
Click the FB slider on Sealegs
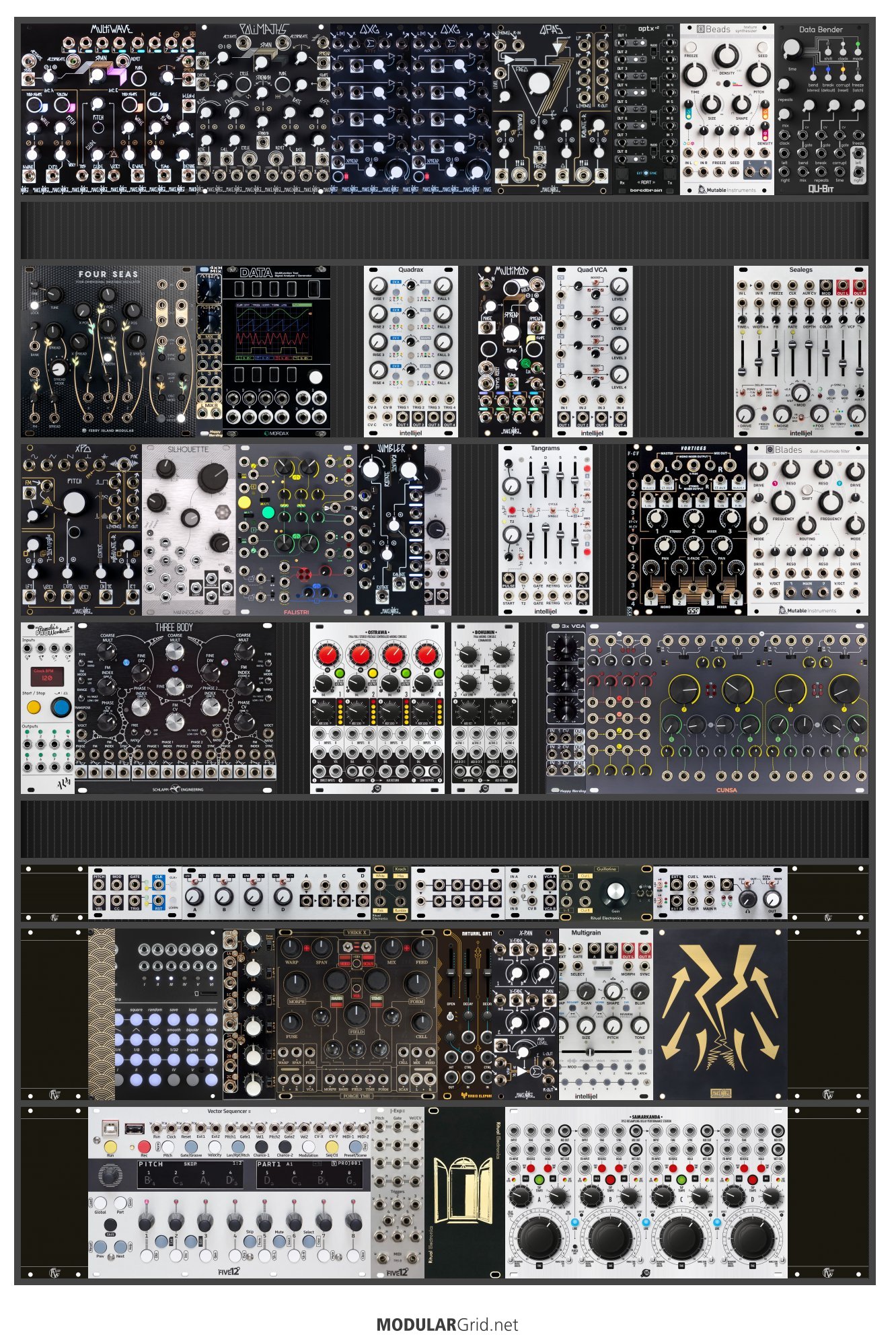click(776, 359)
